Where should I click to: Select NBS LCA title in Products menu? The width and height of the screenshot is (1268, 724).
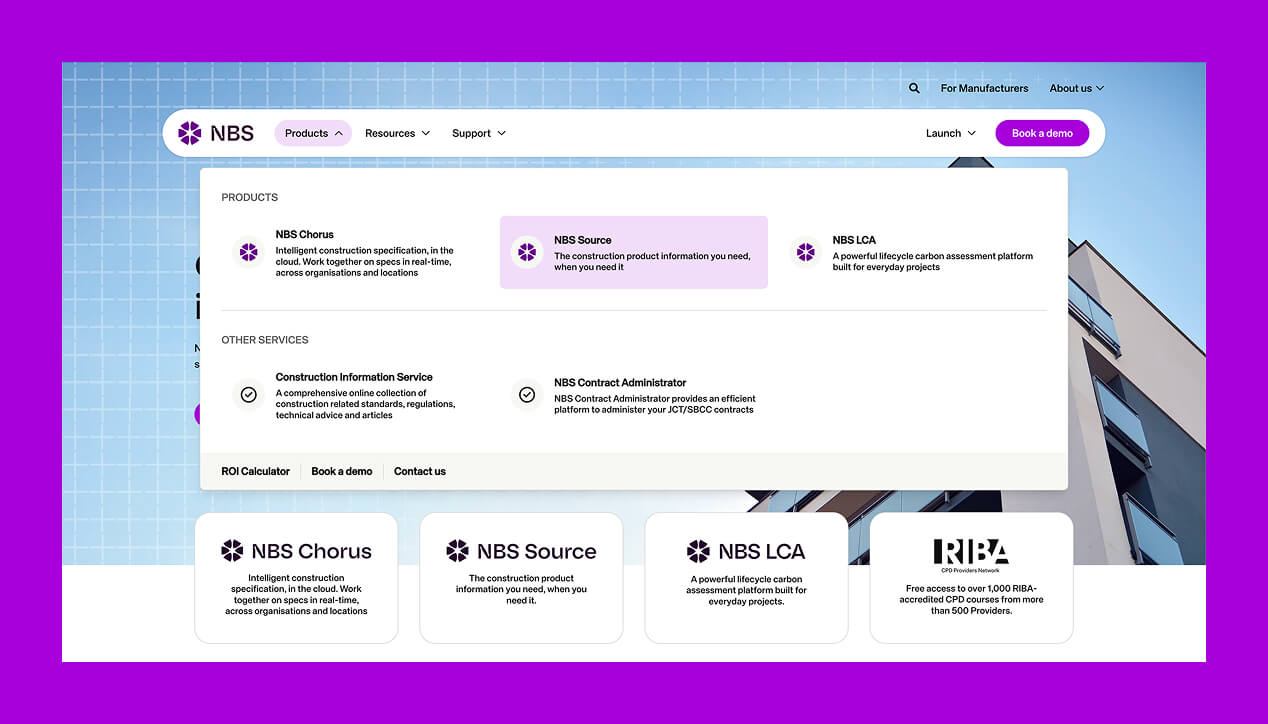[x=854, y=240]
